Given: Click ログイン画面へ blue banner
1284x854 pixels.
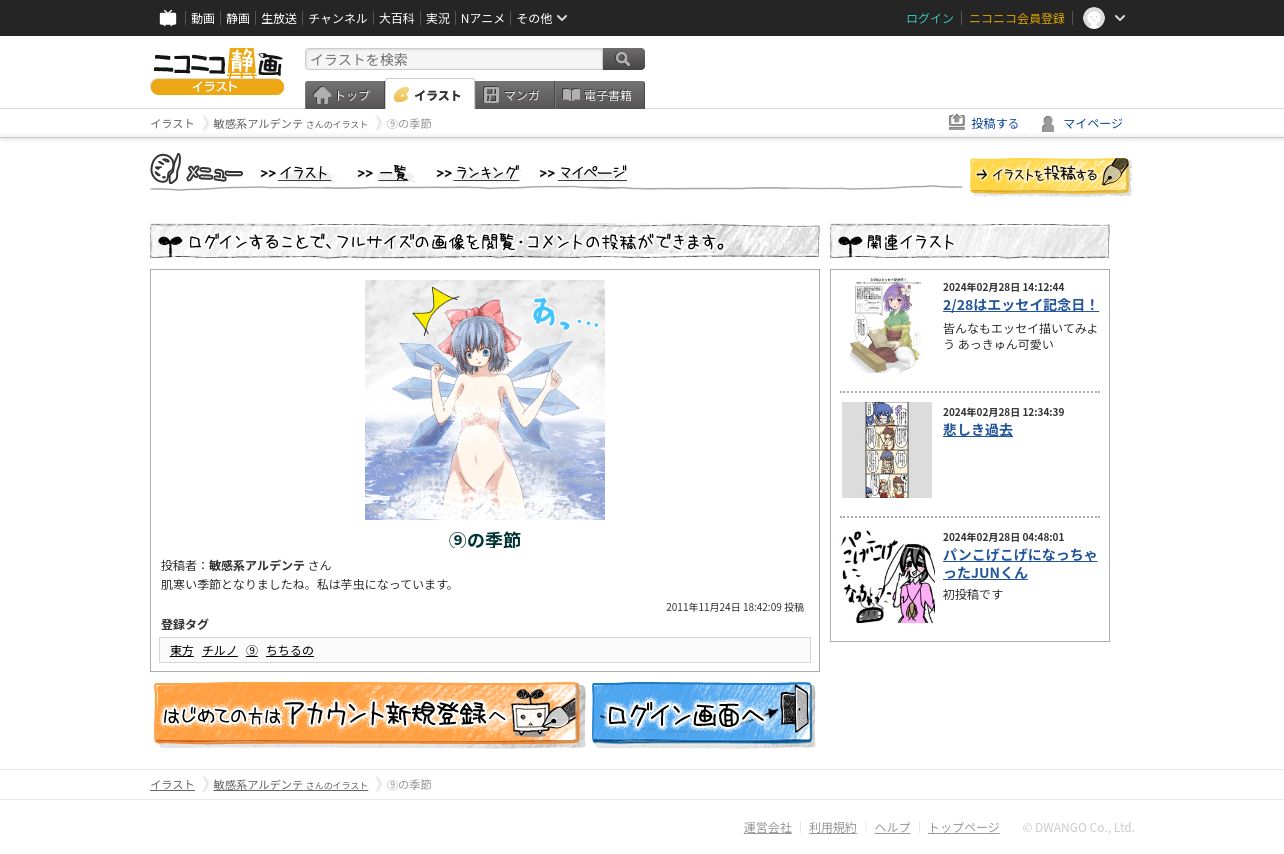Looking at the screenshot, I should pyautogui.click(x=703, y=714).
